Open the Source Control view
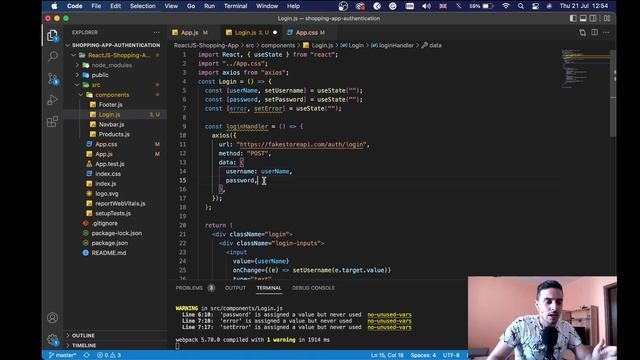The height and width of the screenshot is (360, 640). [x=53, y=78]
